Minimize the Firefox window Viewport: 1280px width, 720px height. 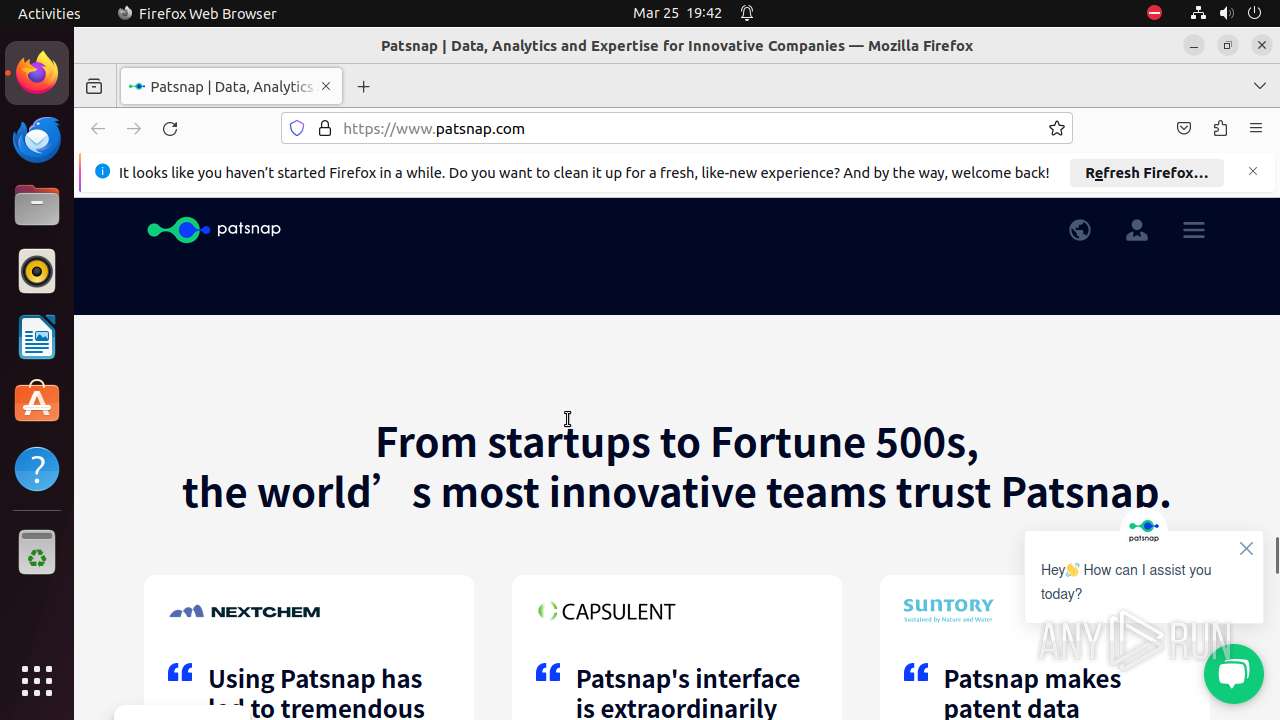tap(1194, 45)
